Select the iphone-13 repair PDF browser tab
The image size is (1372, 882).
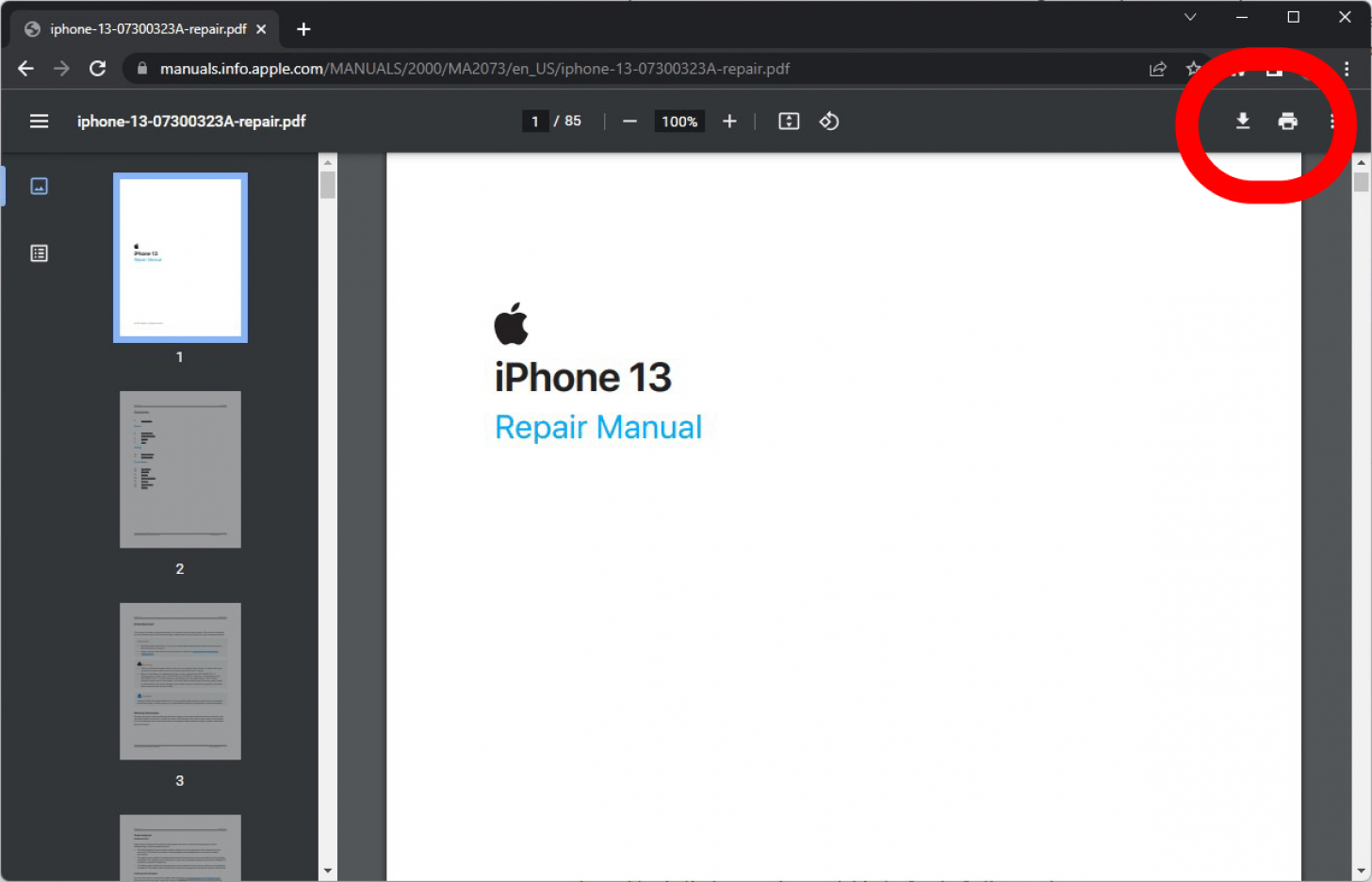coord(146,29)
